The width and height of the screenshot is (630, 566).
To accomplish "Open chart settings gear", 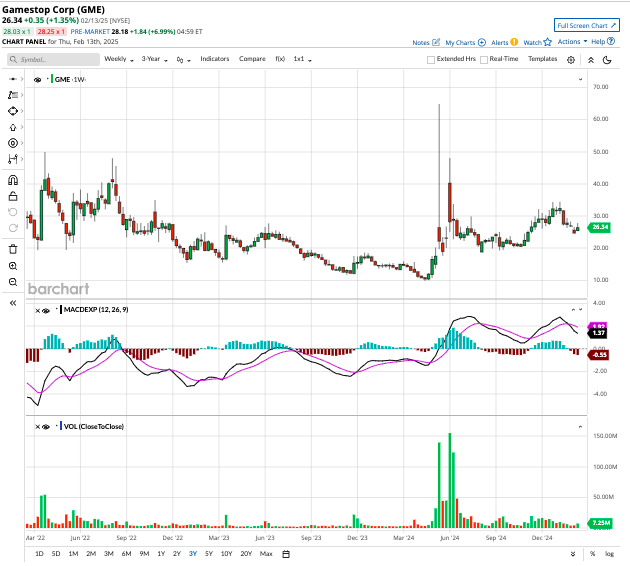I will [x=571, y=60].
